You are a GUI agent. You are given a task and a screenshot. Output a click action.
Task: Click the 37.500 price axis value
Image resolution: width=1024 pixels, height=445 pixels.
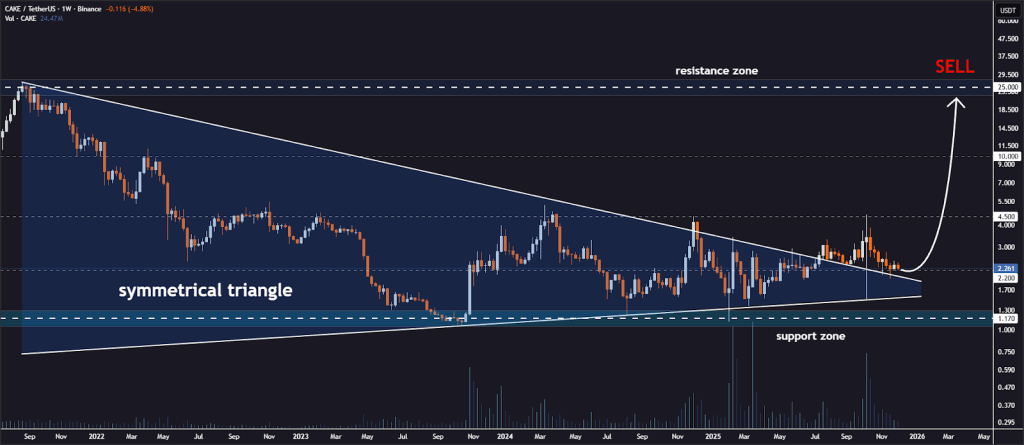coord(1009,56)
